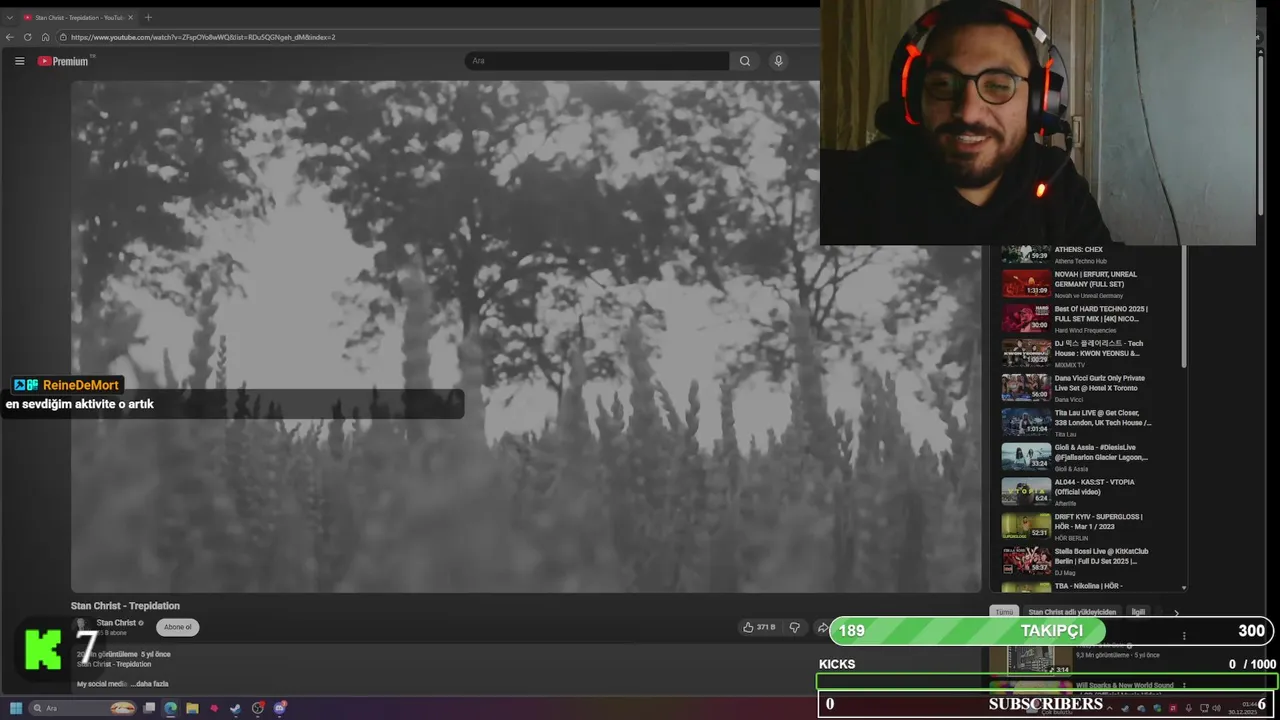Open the volume speaker tray icon
This screenshot has width=1280, height=720.
pyautogui.click(x=1218, y=708)
